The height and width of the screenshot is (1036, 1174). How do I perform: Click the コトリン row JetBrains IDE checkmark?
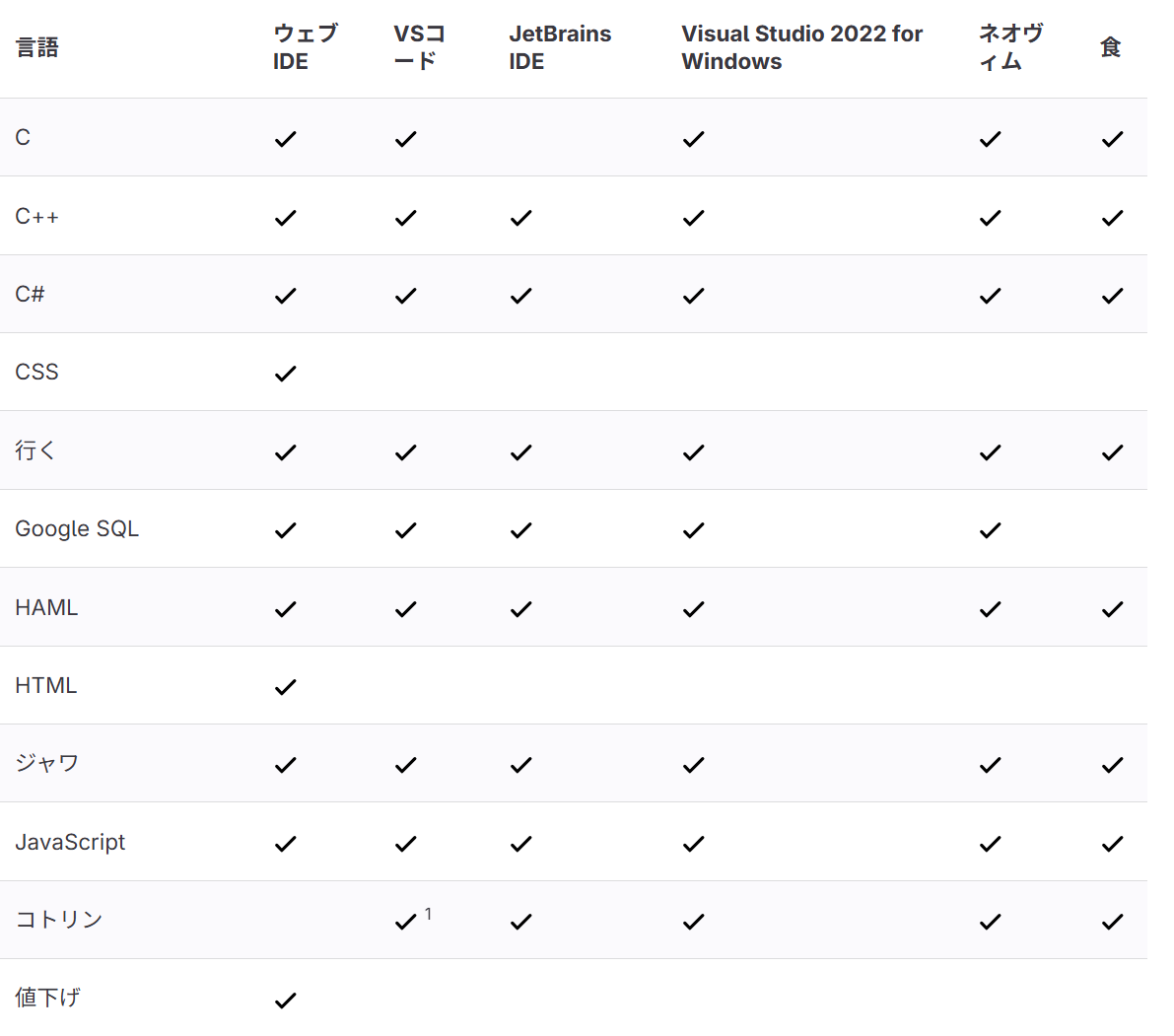click(x=520, y=922)
